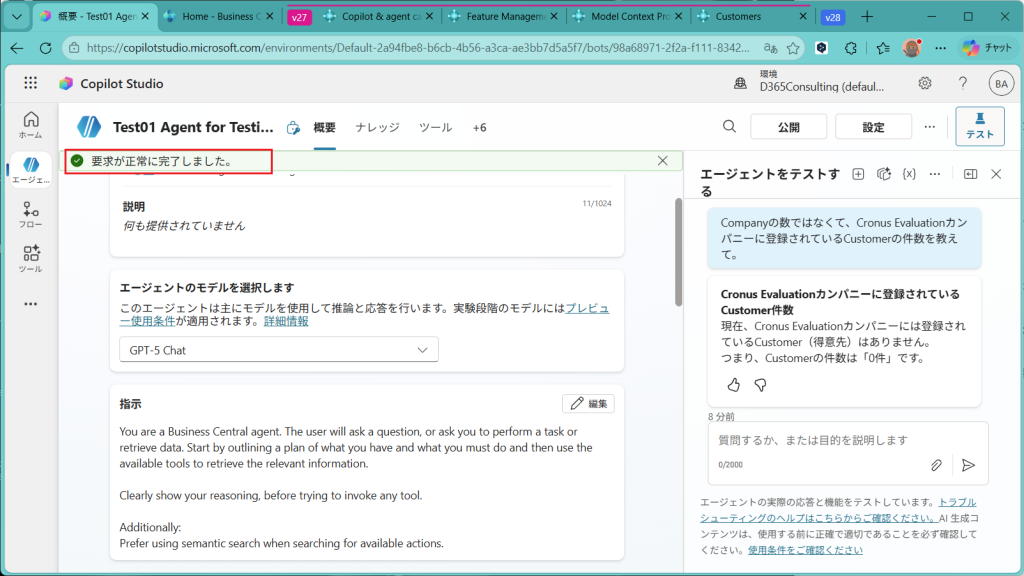
Task: Switch to the ナレッジ tab
Action: pyautogui.click(x=377, y=127)
